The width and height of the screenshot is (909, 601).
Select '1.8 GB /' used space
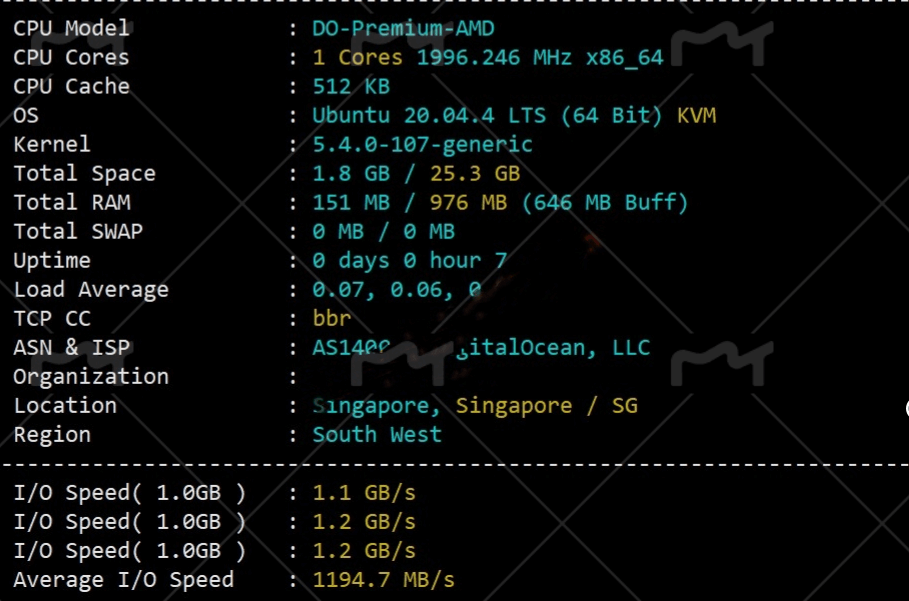(x=364, y=173)
